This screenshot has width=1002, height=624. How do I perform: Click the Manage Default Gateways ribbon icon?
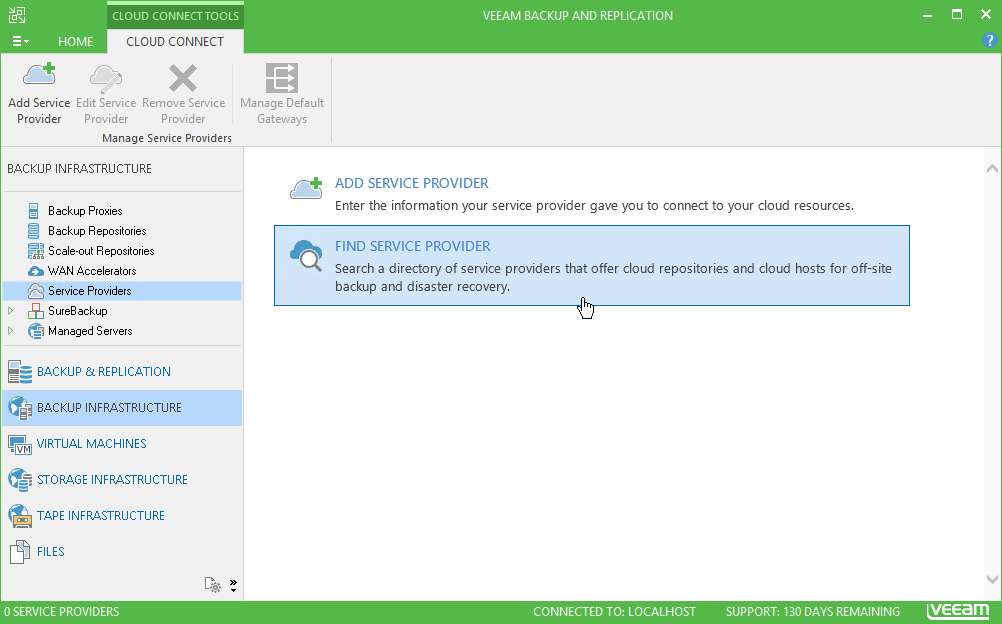282,78
